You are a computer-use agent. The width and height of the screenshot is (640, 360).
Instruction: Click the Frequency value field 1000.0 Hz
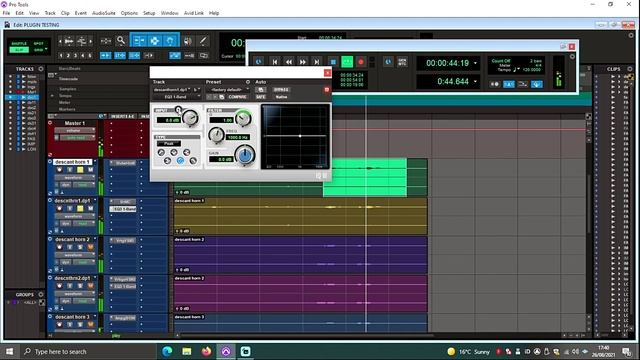tap(238, 137)
